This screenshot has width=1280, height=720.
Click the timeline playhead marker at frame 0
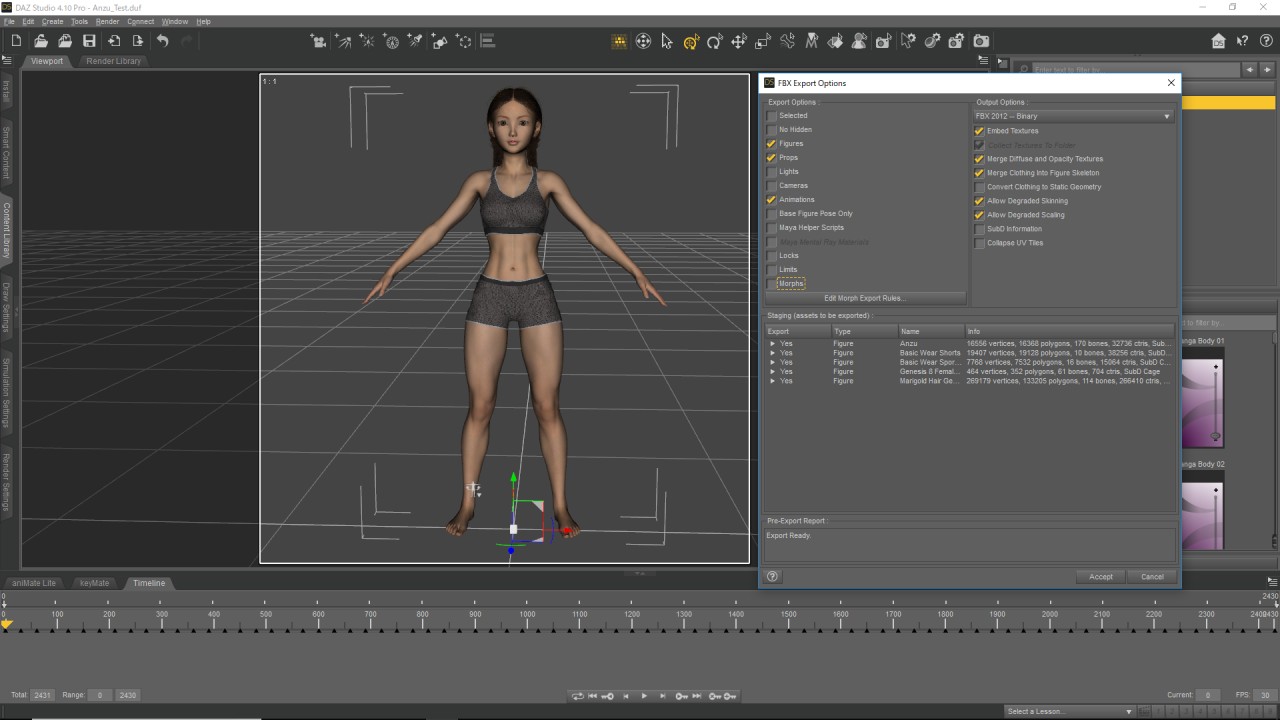click(6, 624)
